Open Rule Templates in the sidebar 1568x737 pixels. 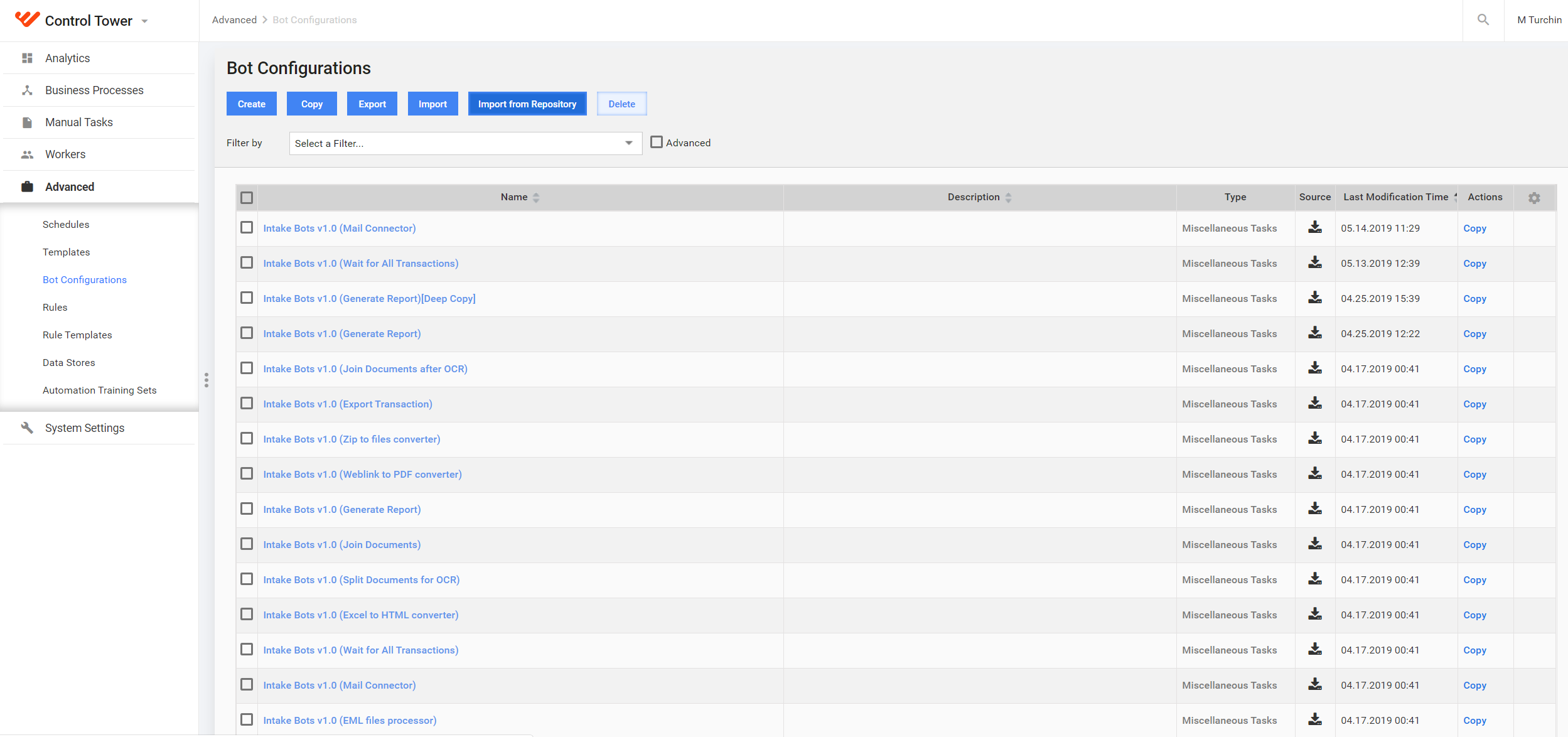77,335
